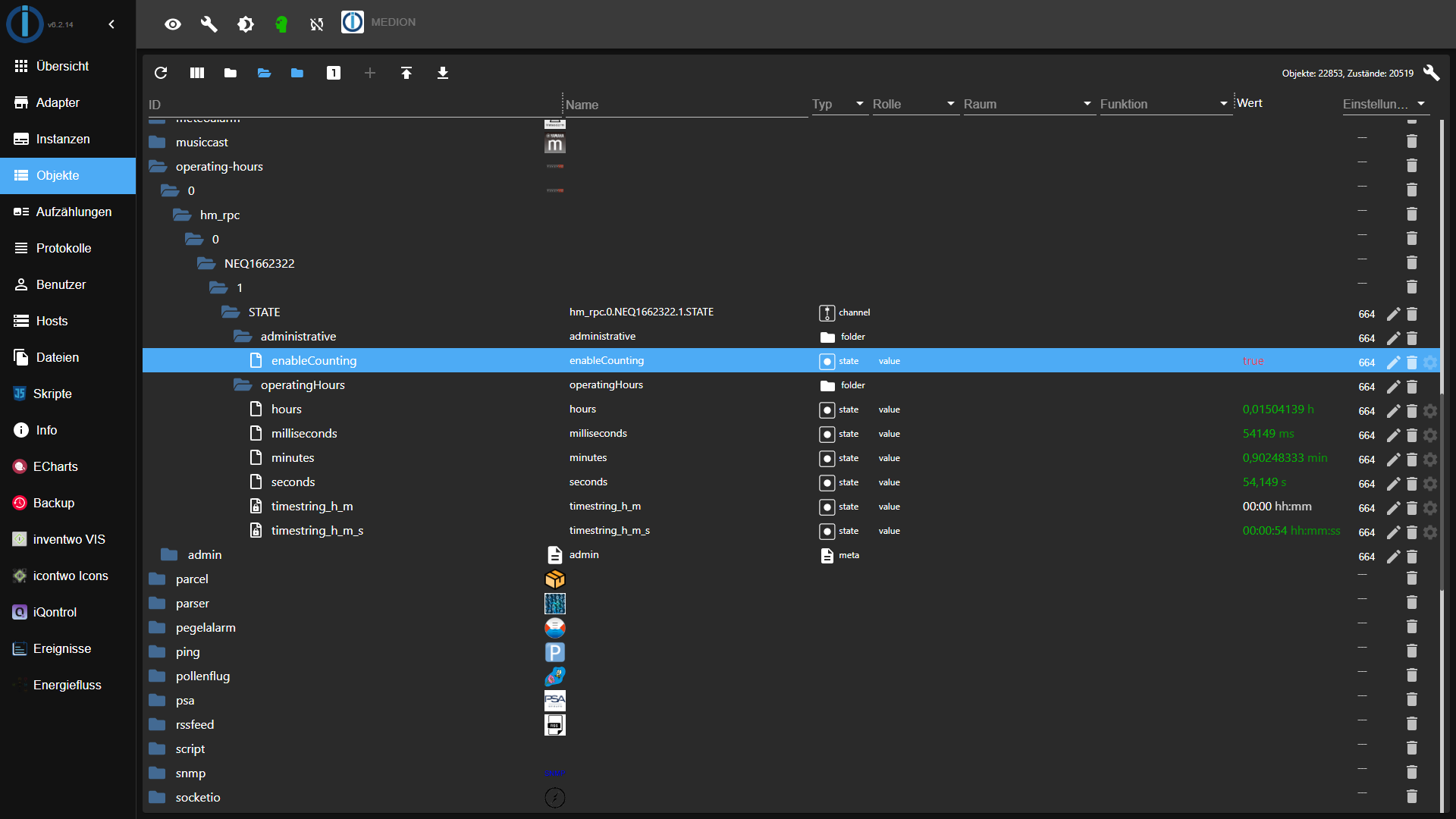
Task: Collapse the NEQ1662322 folder
Action: 206,263
